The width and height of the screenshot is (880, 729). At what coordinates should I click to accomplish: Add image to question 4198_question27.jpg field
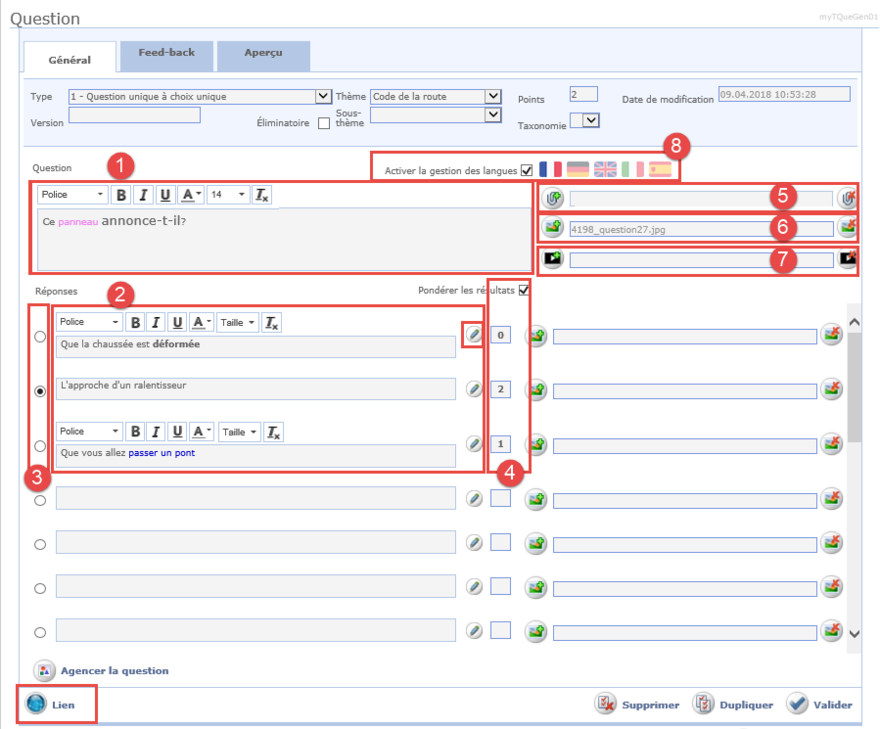point(553,228)
